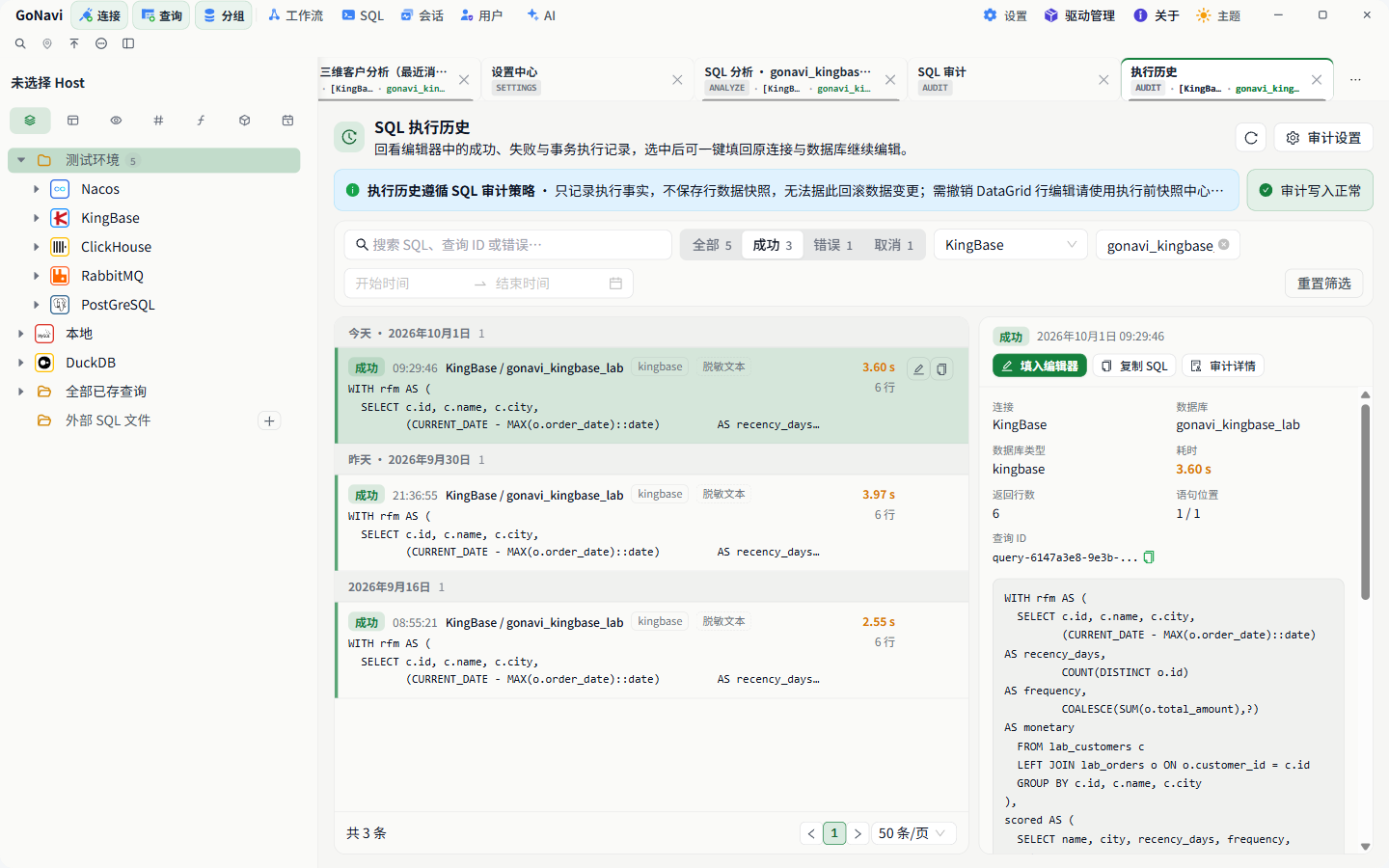Screen dimensions: 1389x868
Task: Click the copy icon on the 09:29:46 record
Action: click(941, 368)
